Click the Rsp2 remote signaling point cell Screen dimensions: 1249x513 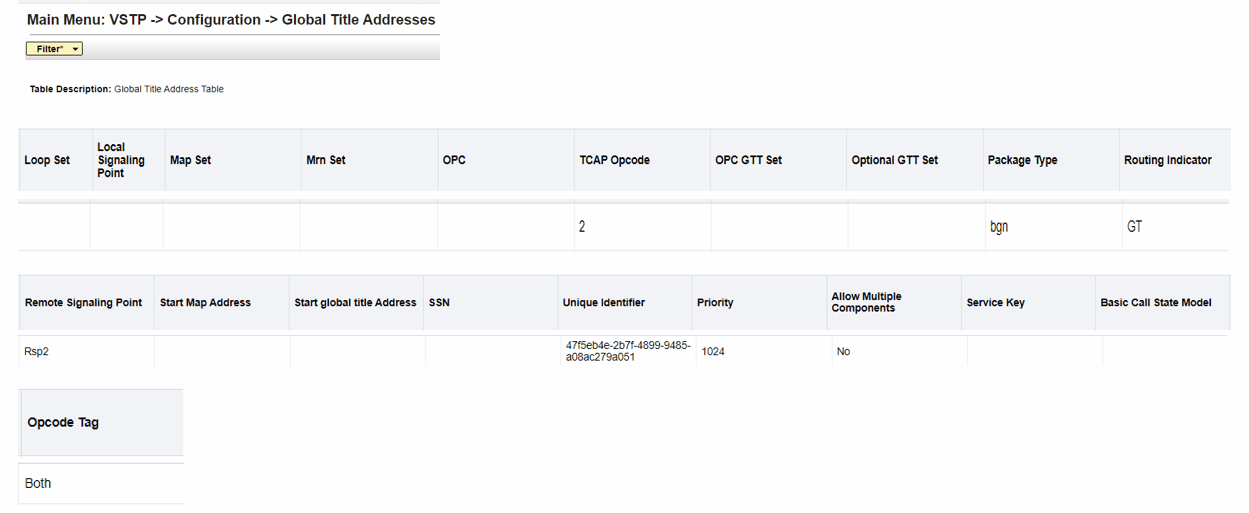(86, 351)
